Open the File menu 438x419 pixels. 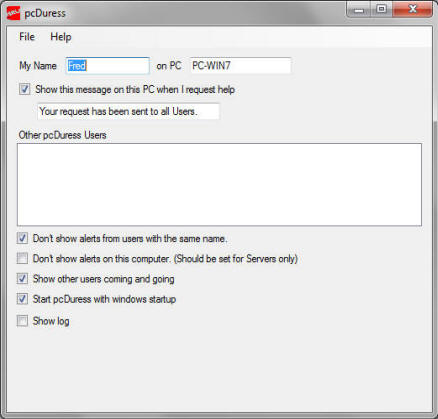click(27, 37)
